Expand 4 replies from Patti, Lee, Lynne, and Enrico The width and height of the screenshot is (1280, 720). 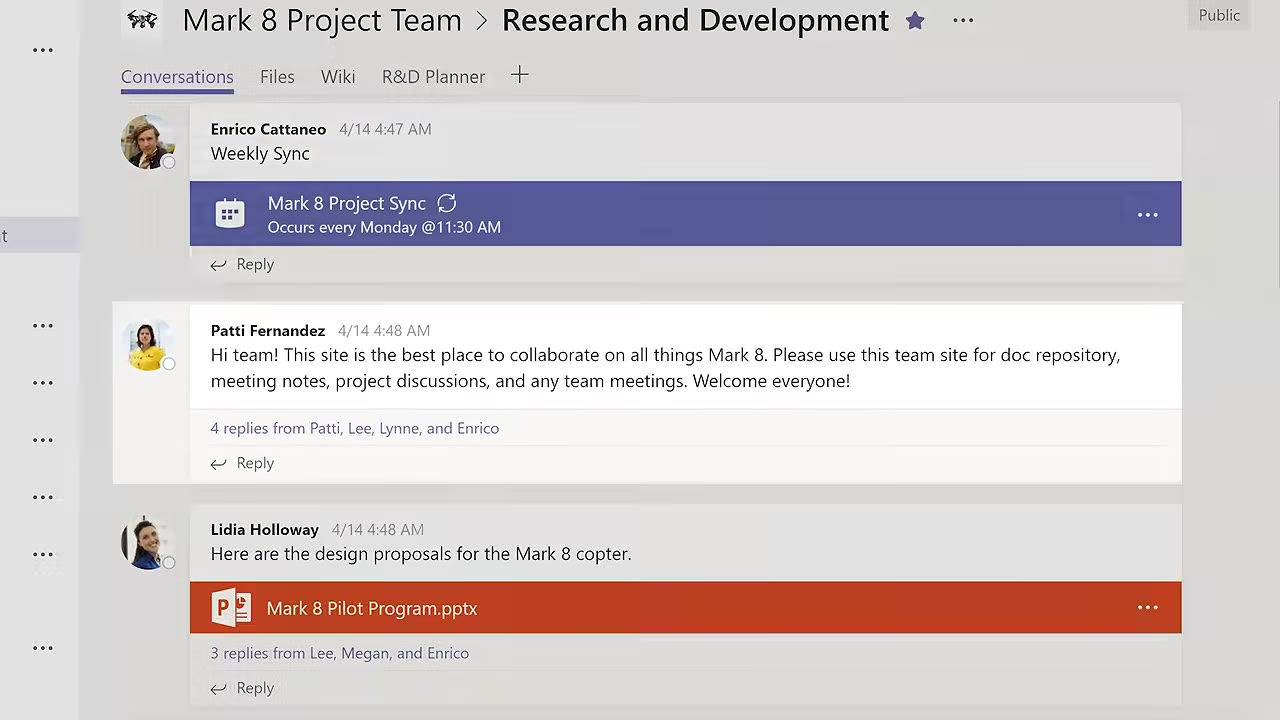[354, 428]
